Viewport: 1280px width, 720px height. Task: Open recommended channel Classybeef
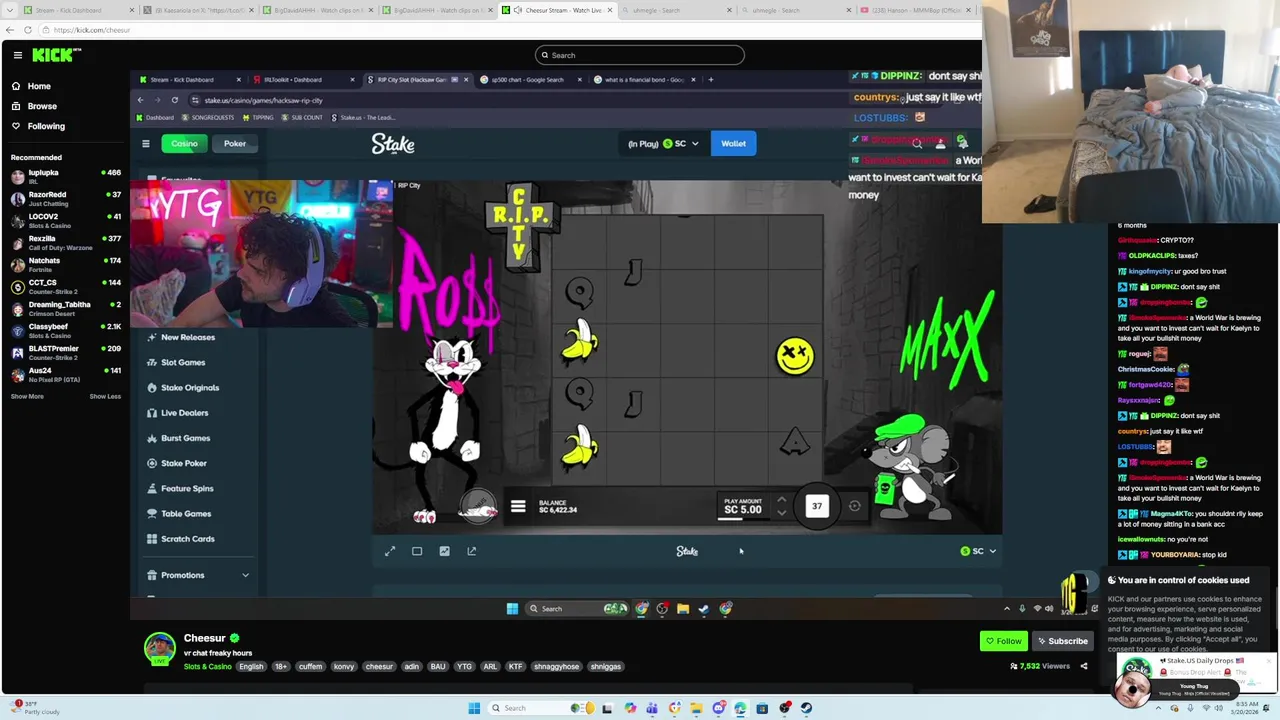point(65,330)
